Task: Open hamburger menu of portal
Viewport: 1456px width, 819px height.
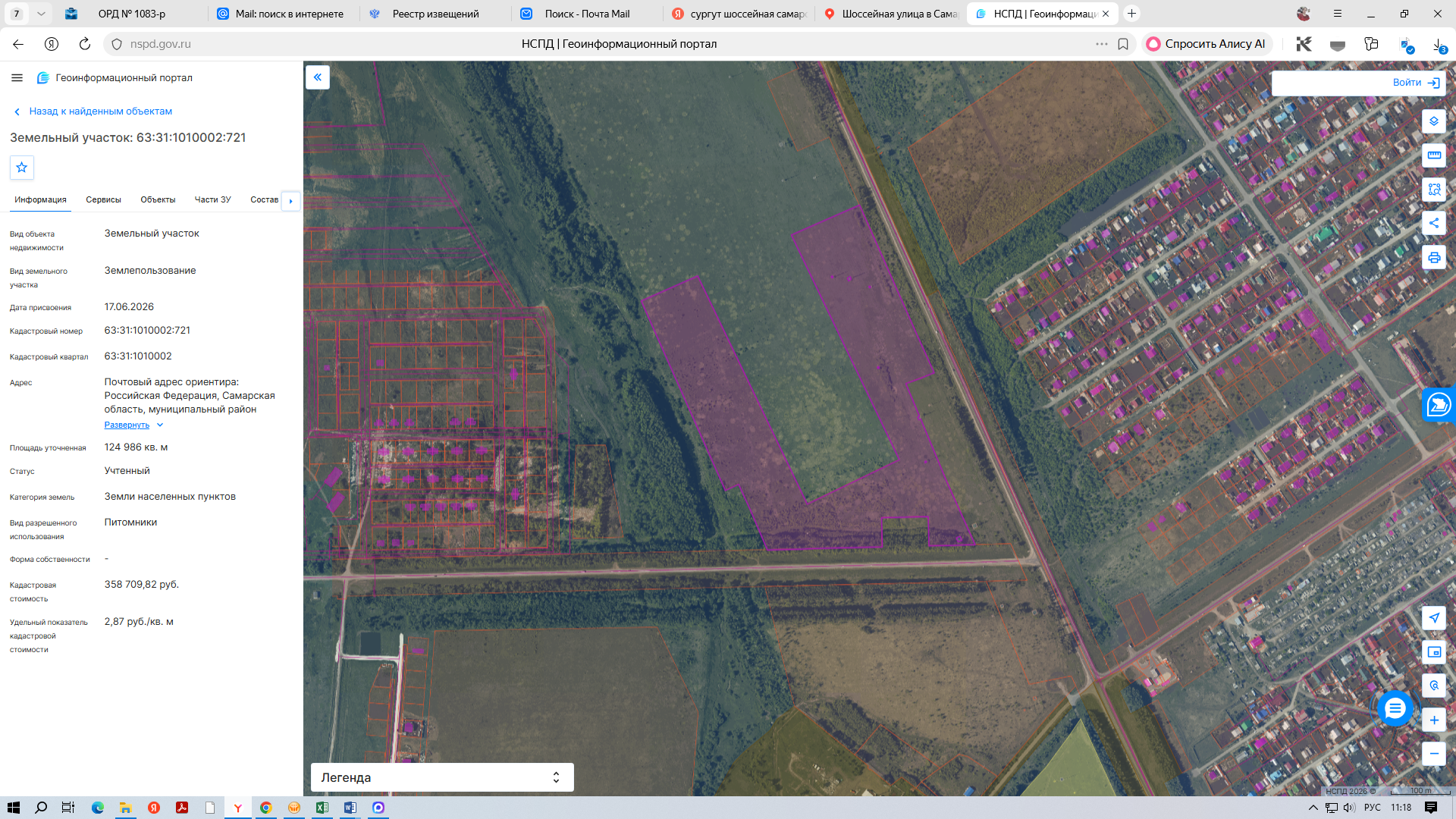Action: point(17,77)
